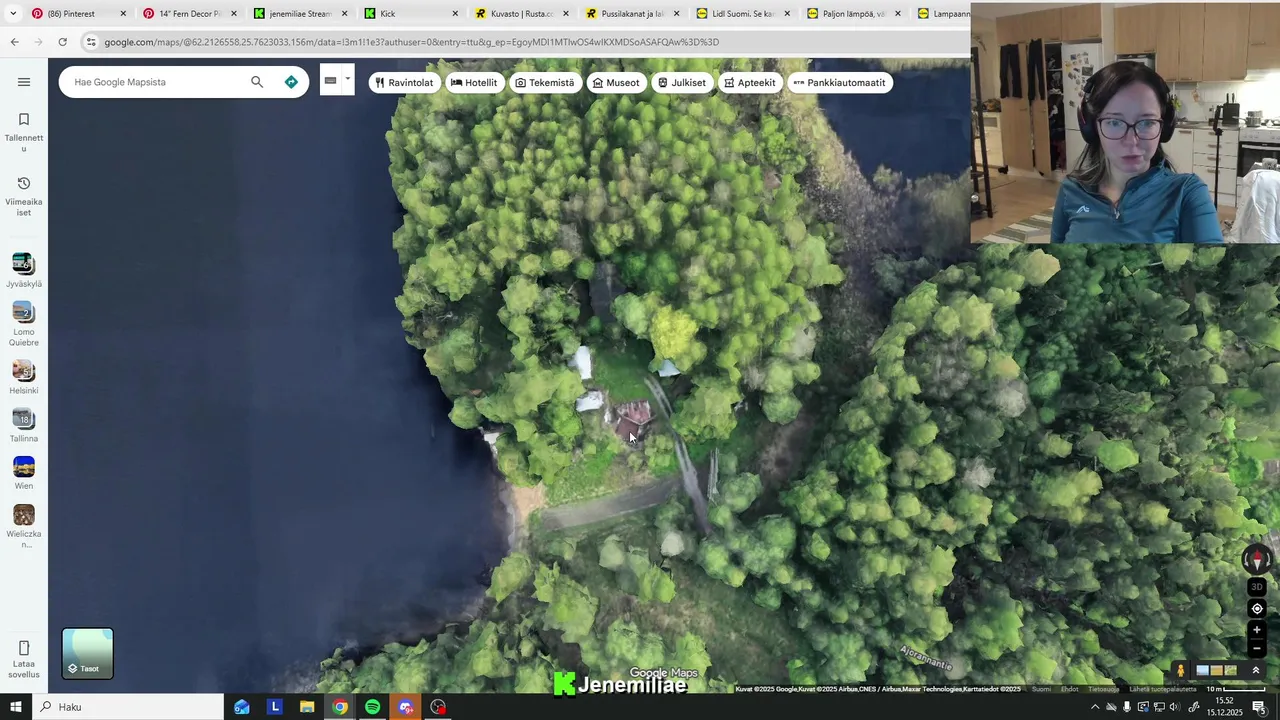Filter by Ravintolat
Viewport: 1280px width, 720px height.
[405, 83]
